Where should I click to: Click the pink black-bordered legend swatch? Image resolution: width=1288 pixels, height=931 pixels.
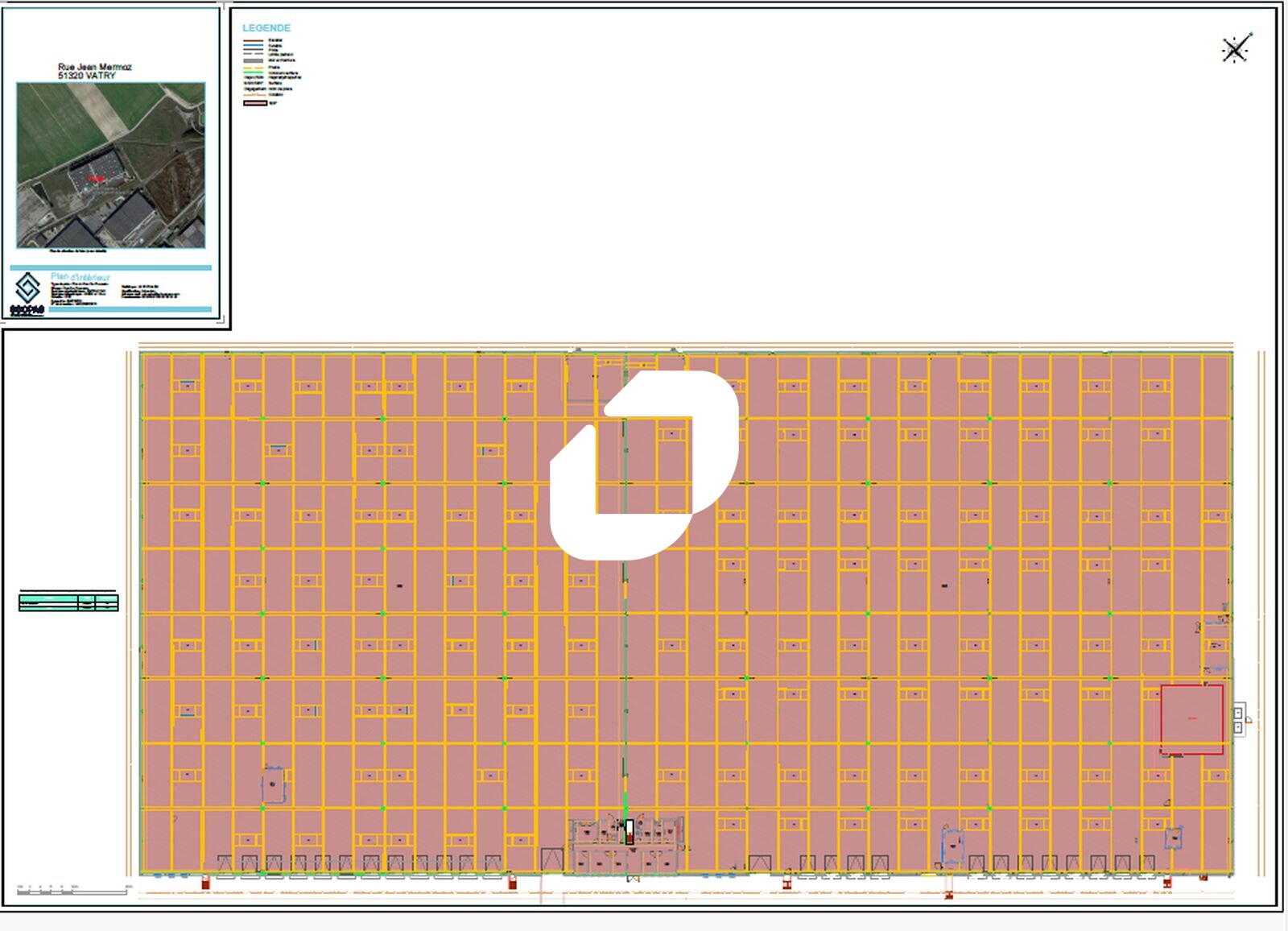coord(254,103)
